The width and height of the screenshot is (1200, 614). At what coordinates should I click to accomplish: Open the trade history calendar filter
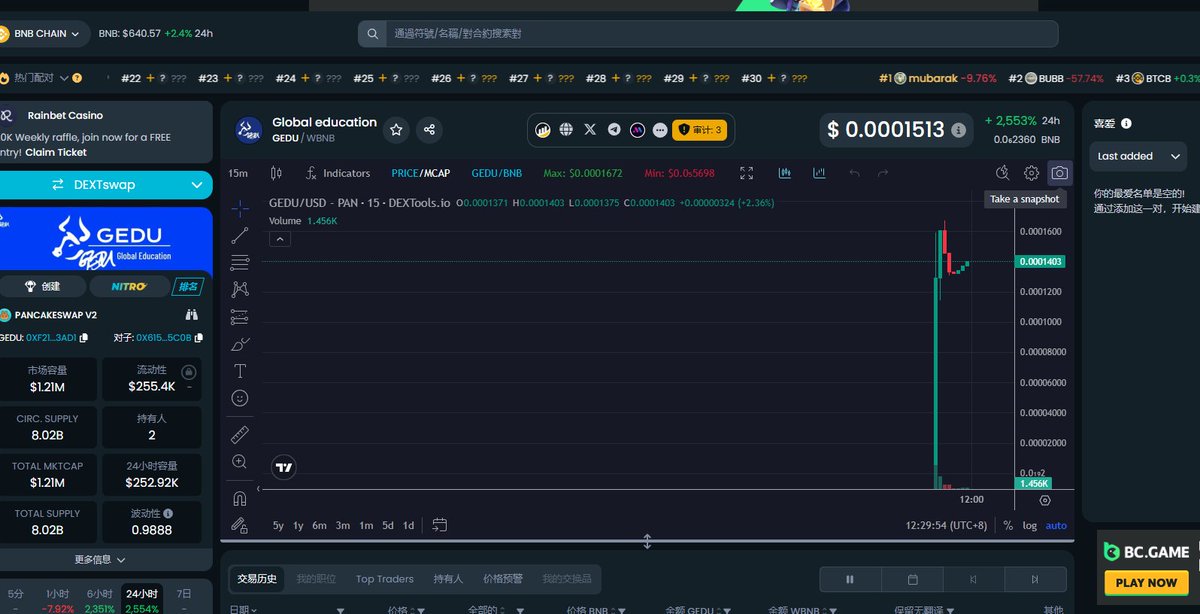click(x=912, y=579)
